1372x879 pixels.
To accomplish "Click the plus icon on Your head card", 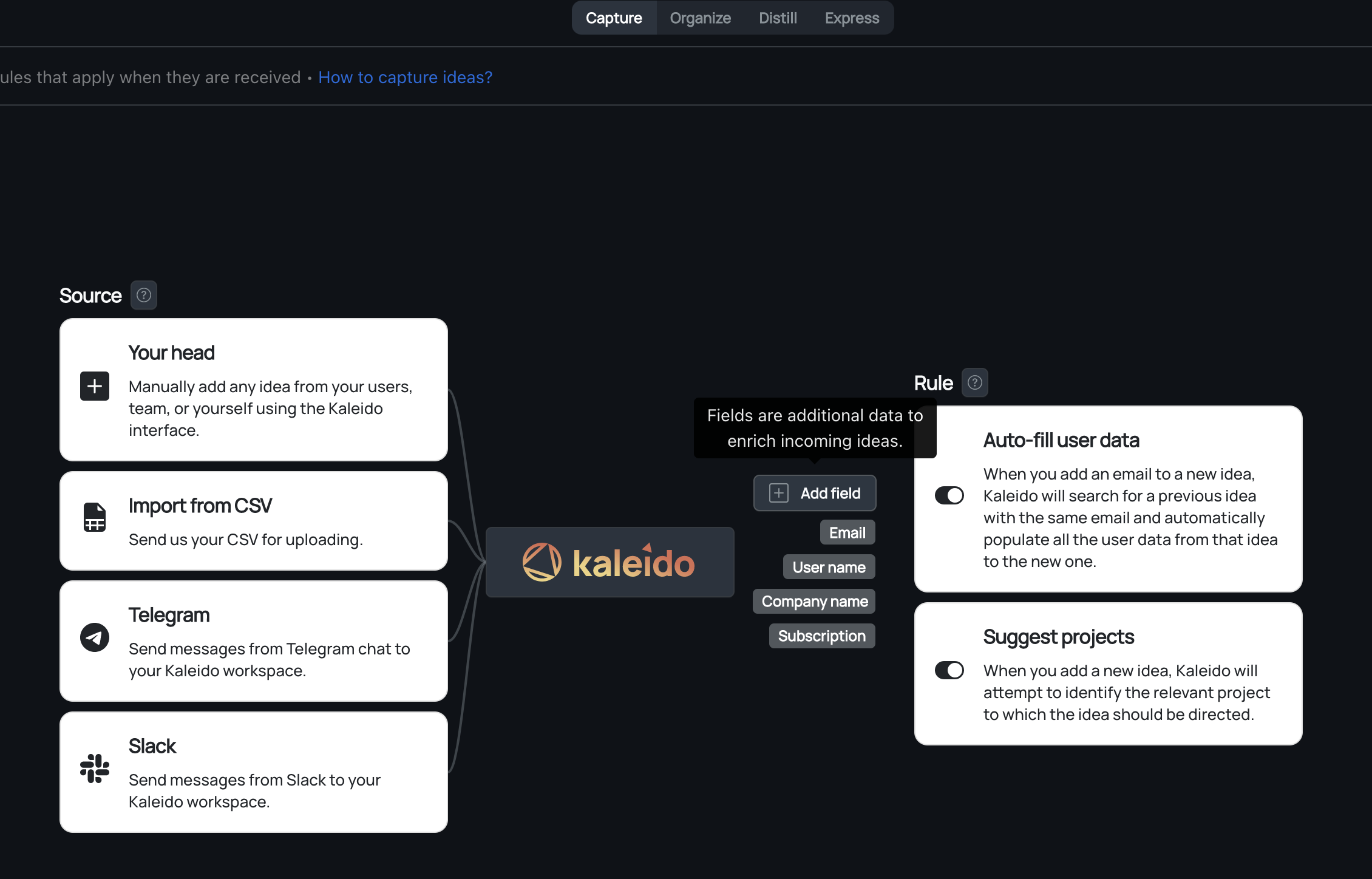I will coord(95,386).
